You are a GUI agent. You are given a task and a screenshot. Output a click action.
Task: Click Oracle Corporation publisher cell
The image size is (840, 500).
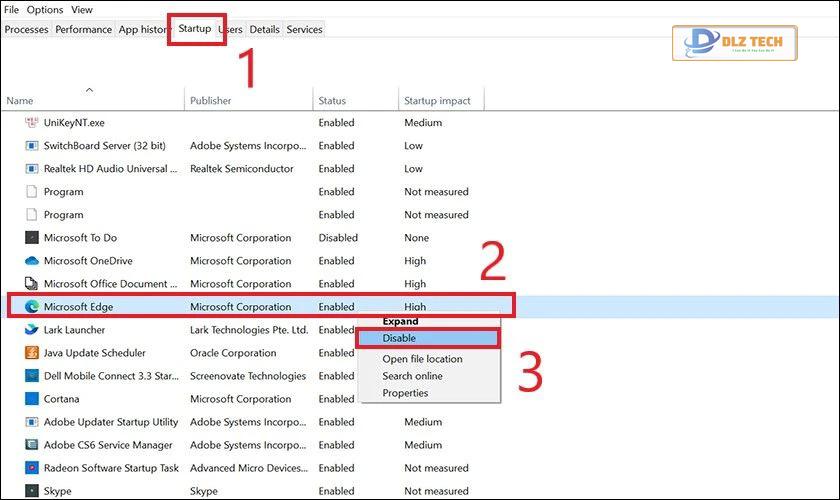(x=233, y=353)
